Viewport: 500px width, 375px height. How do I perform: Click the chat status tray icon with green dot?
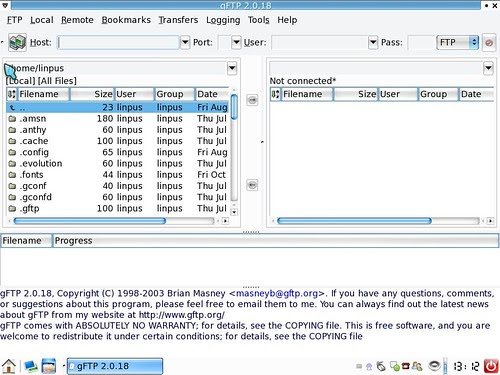[x=395, y=366]
